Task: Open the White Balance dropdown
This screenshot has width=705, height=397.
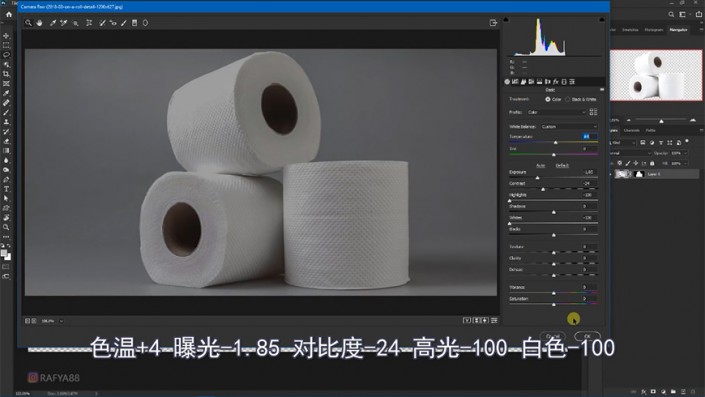Action: point(569,127)
